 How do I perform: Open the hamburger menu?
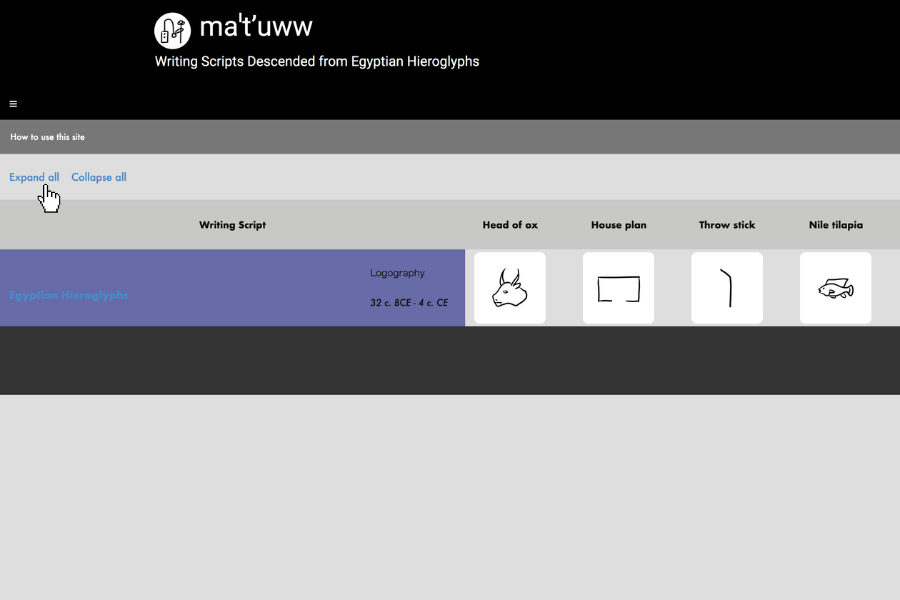[13, 104]
